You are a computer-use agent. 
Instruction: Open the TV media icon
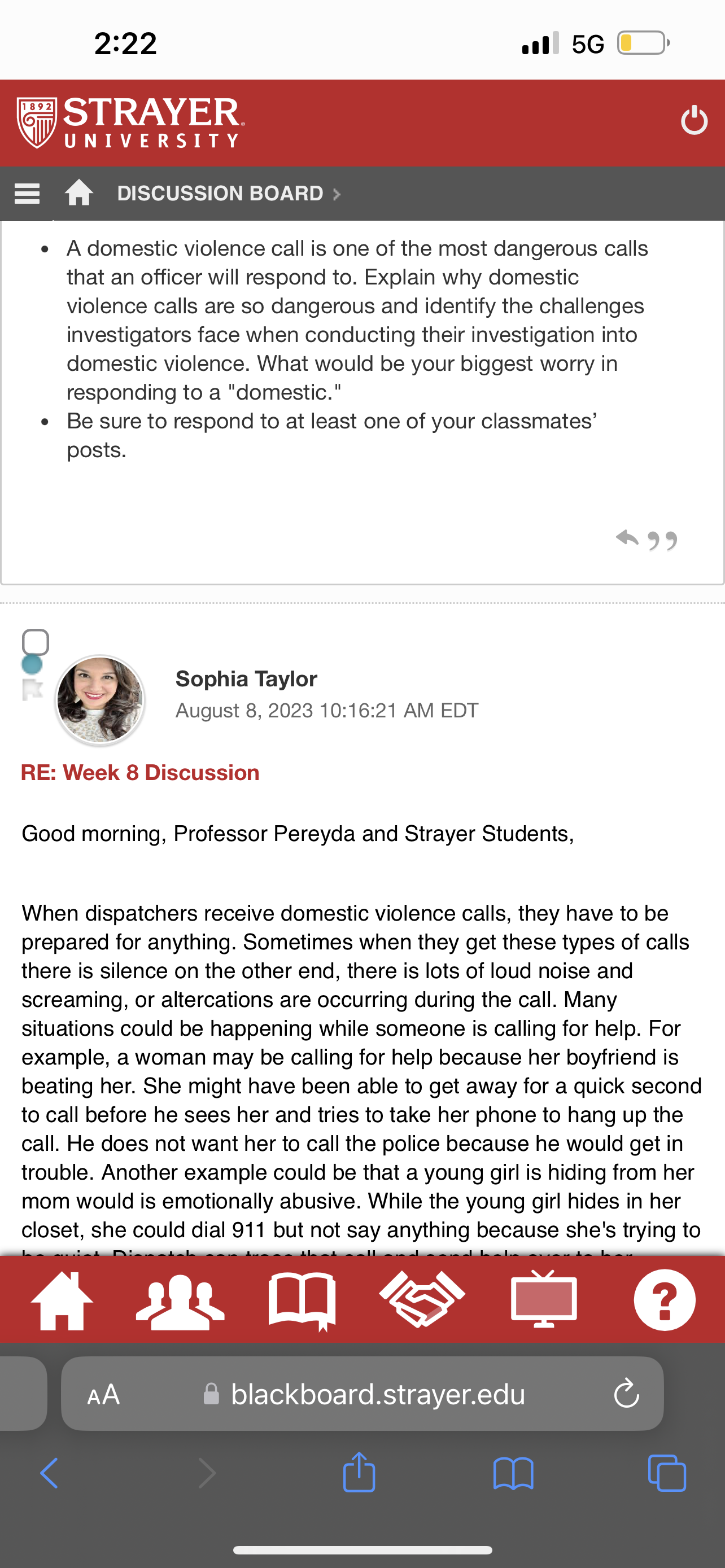(544, 1299)
